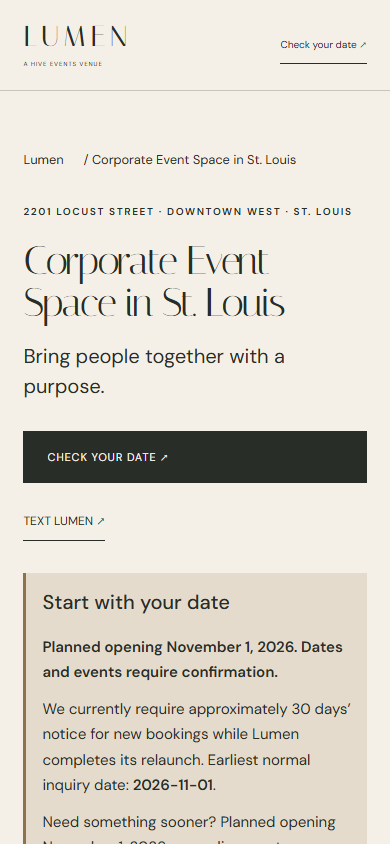Click the arrow icon beside the header "Check your date" link

pos(363,45)
